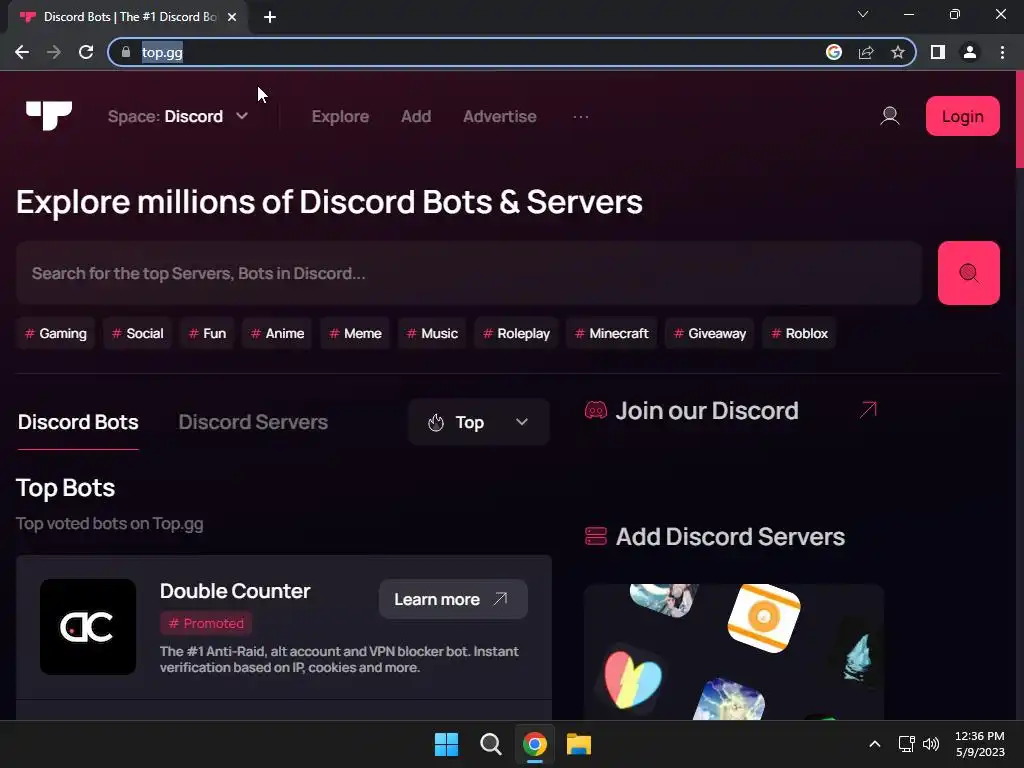Open the tab search chevron
This screenshot has height=768, width=1024.
863,14
